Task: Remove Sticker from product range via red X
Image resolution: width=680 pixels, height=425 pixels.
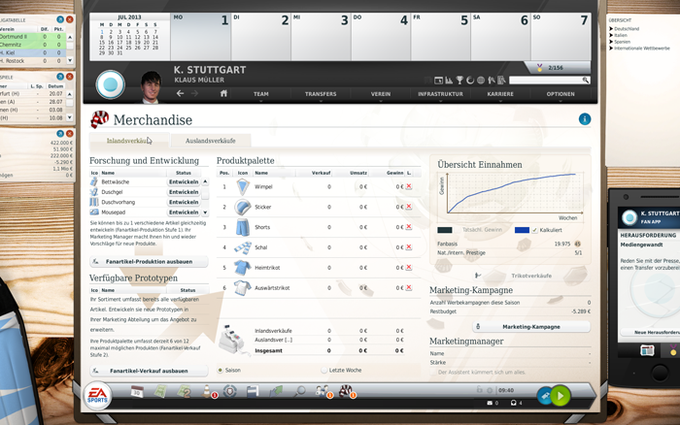Action: pos(409,207)
